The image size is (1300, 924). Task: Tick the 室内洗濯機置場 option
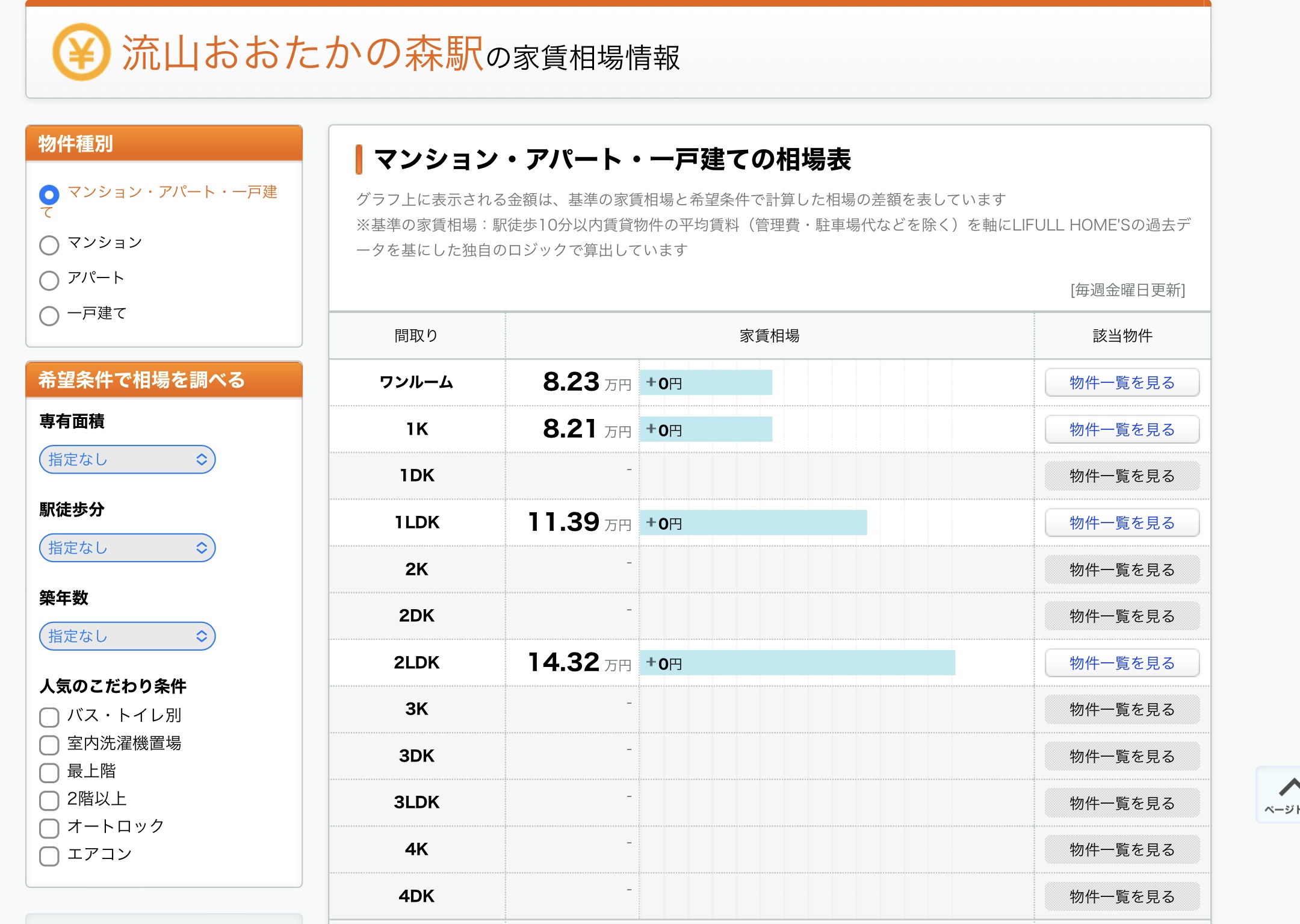49,745
